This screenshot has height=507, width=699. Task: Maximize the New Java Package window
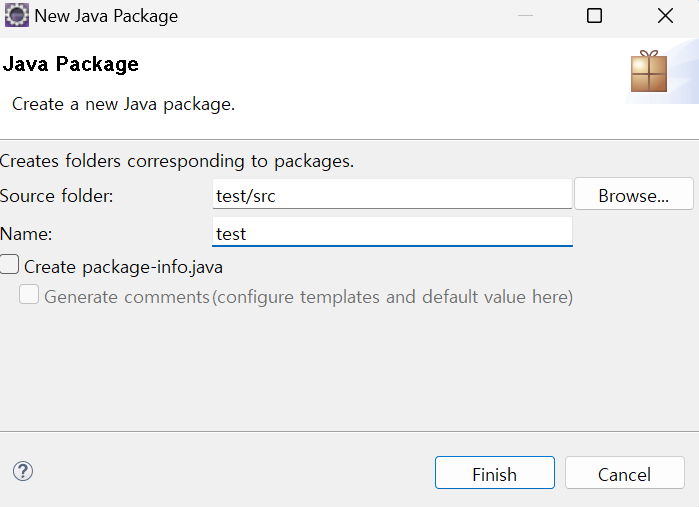[594, 16]
